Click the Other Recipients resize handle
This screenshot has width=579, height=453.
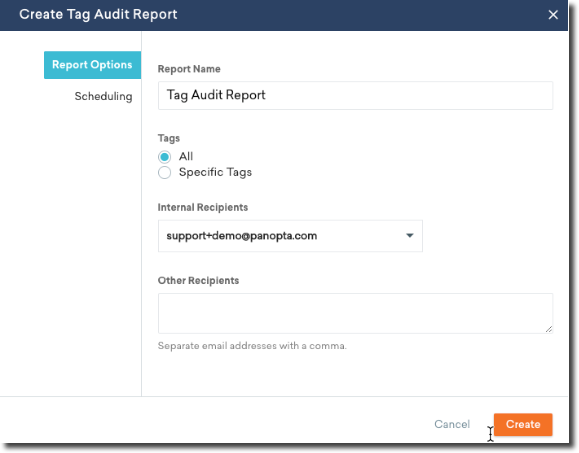click(549, 329)
